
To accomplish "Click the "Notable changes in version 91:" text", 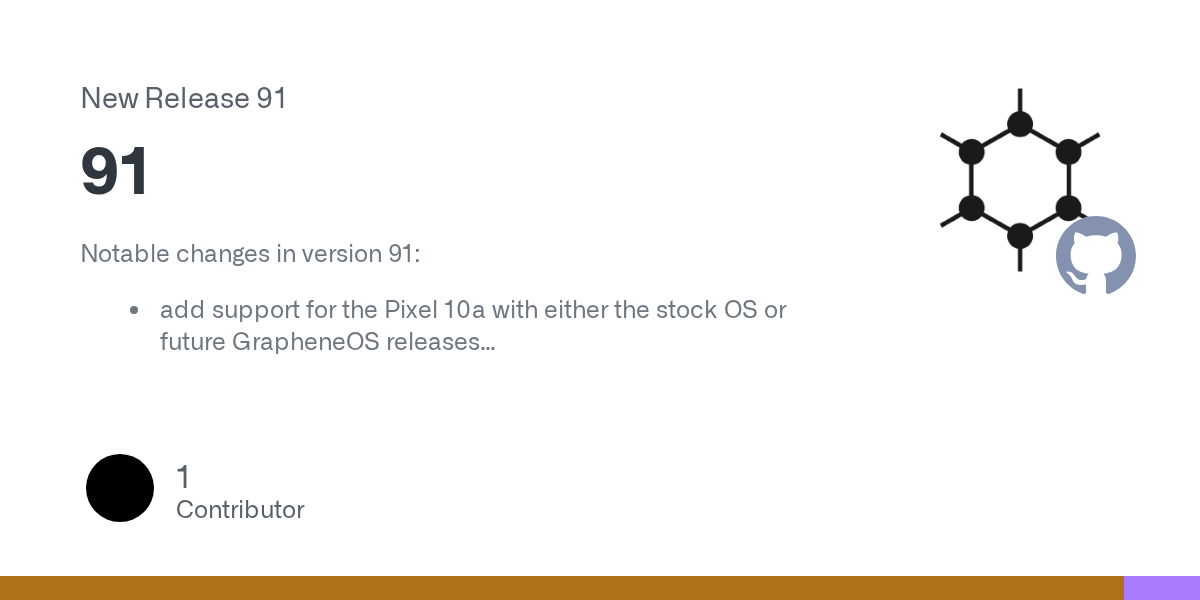I will click(x=250, y=254).
